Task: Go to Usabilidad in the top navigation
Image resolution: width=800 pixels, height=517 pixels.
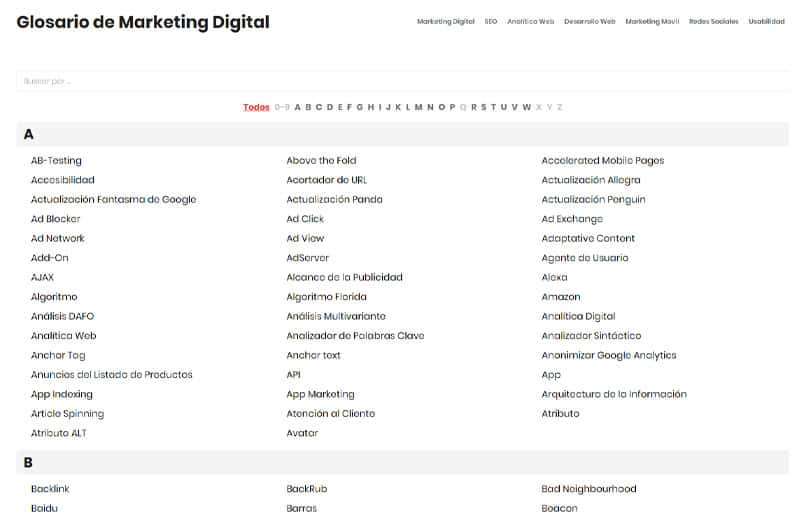Action: (x=766, y=21)
